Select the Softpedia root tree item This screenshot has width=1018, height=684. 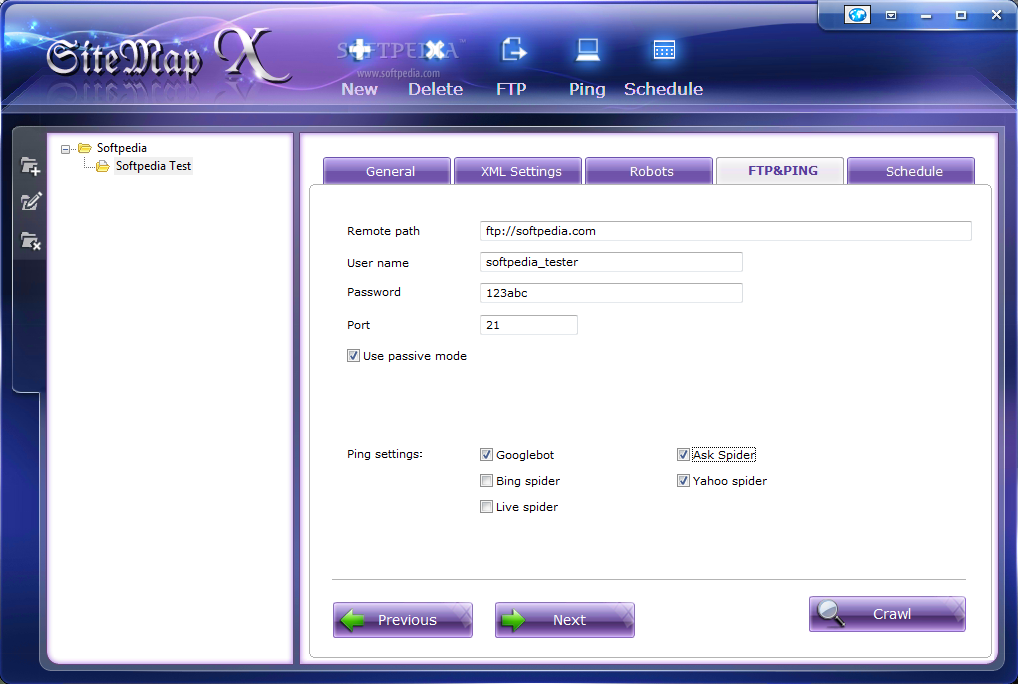click(x=121, y=148)
